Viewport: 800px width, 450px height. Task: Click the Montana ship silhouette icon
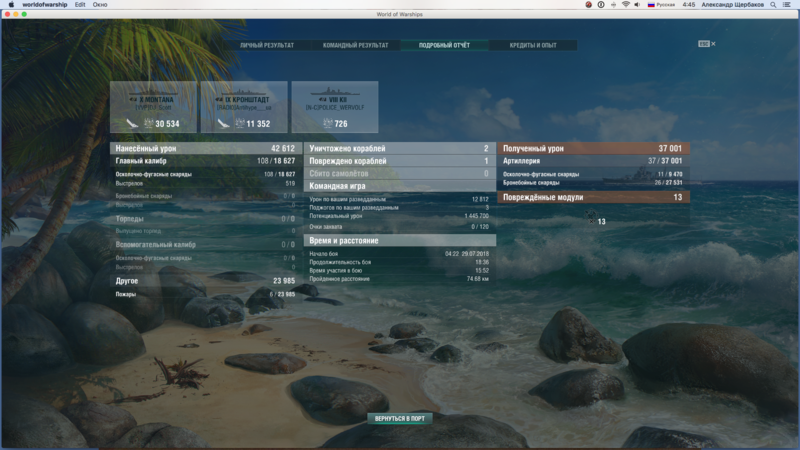pos(154,92)
